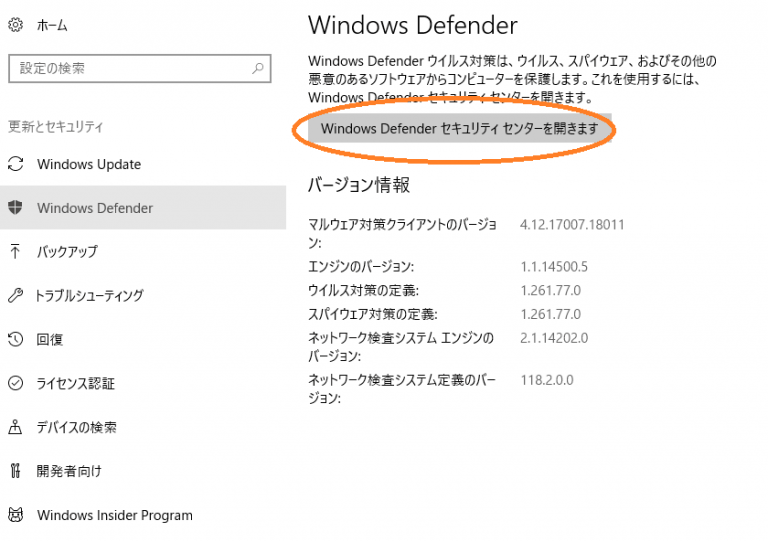Click the Windows Update refresh icon

coord(16,164)
